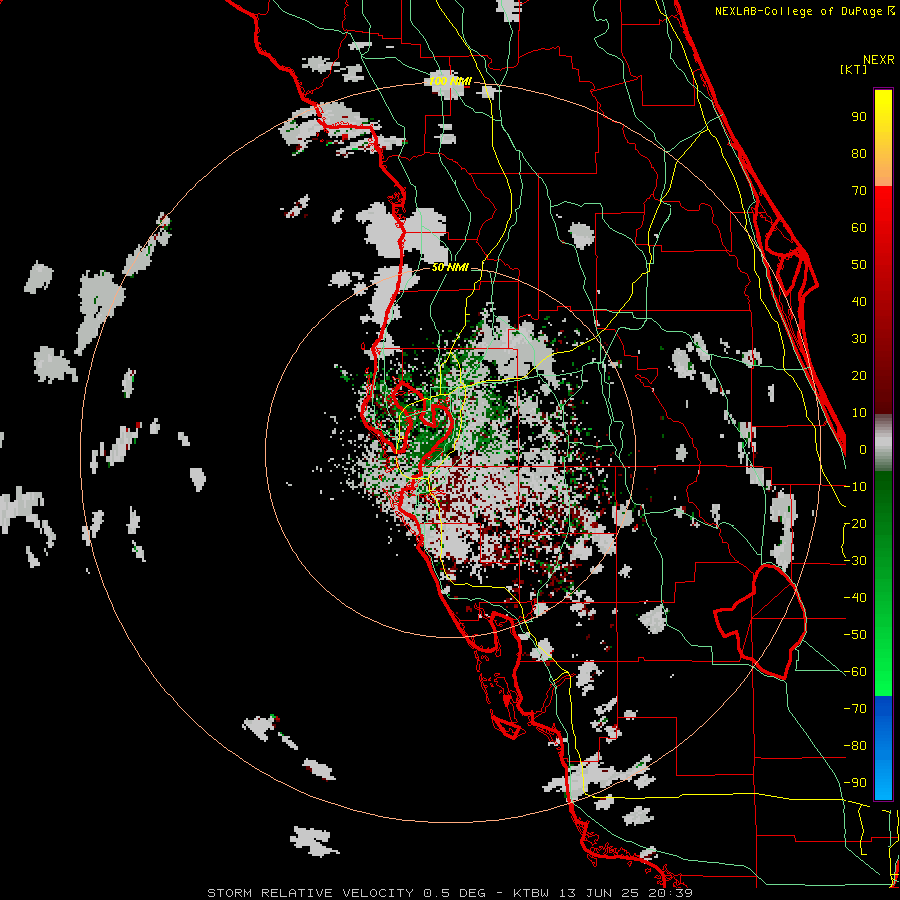Select the -40 knot scale value
The height and width of the screenshot is (900, 900).
coord(856,598)
